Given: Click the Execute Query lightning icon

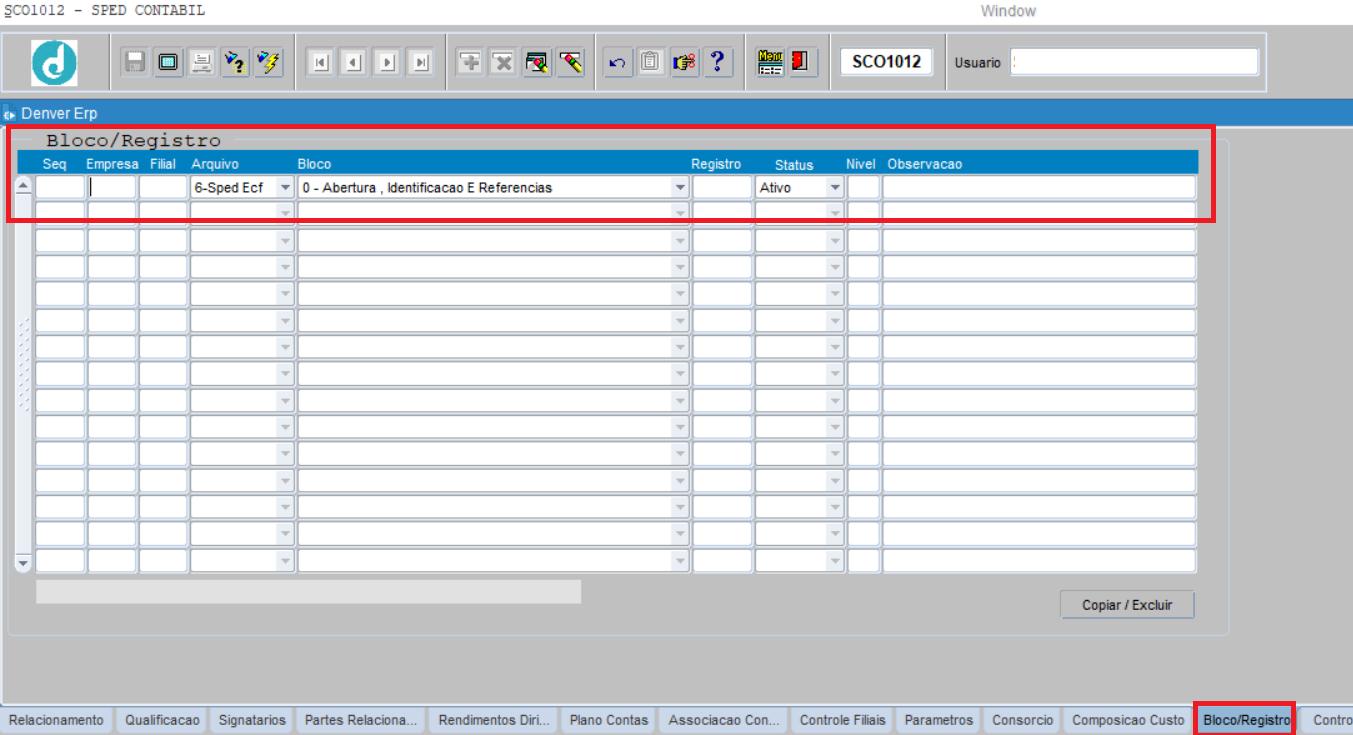Looking at the screenshot, I should [269, 63].
